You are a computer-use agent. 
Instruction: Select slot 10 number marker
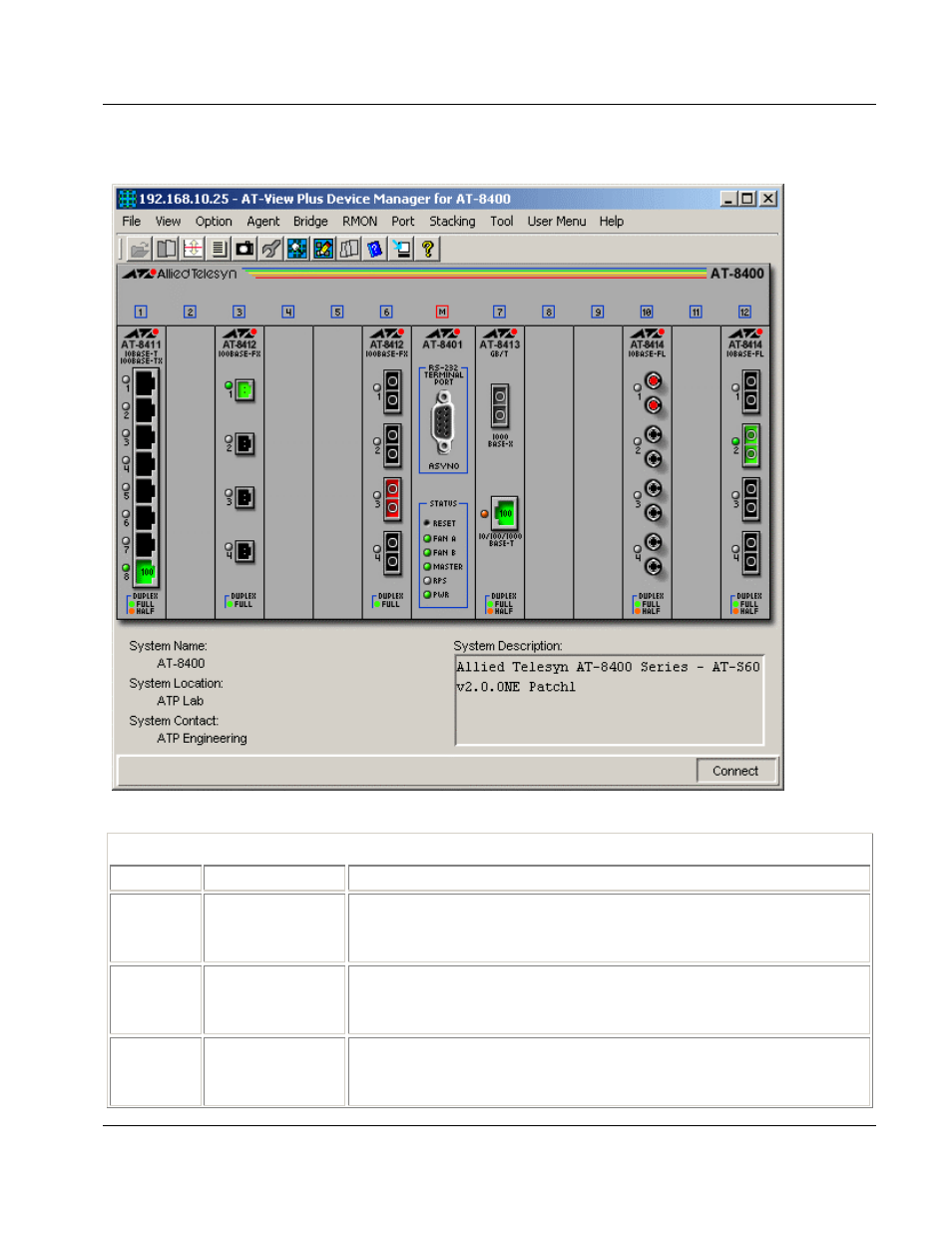click(x=647, y=311)
